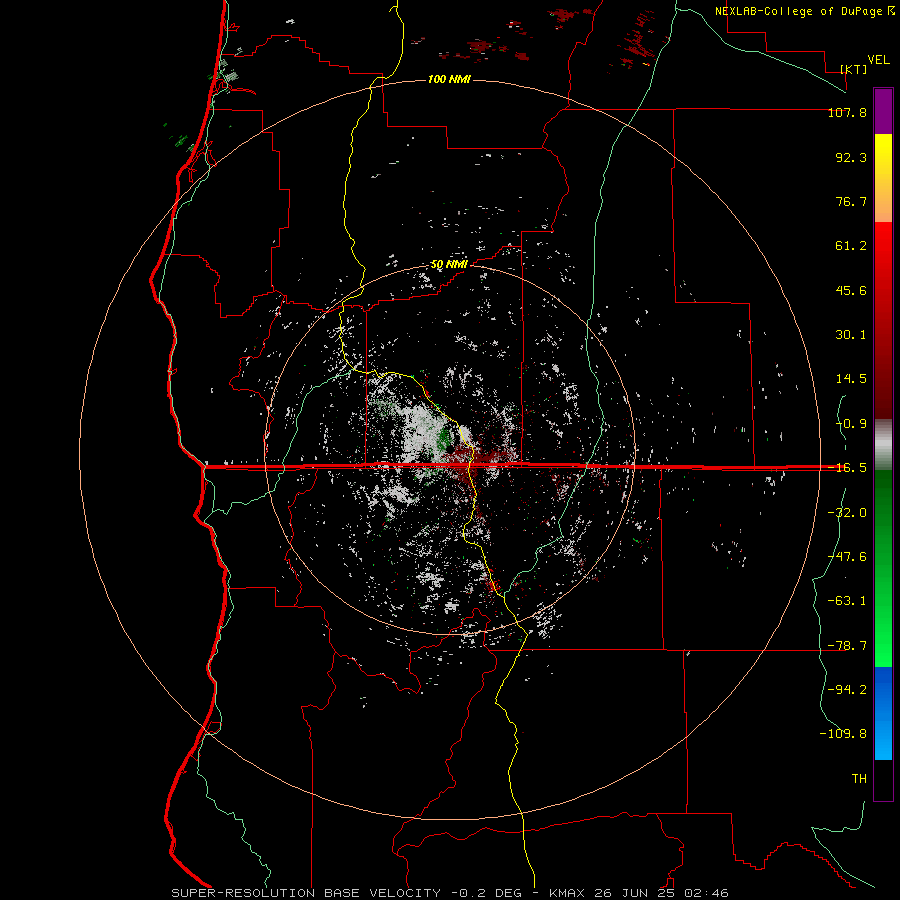Image resolution: width=900 pixels, height=900 pixels.
Task: Select the -63.1 velocity scale value
Action: (847, 601)
